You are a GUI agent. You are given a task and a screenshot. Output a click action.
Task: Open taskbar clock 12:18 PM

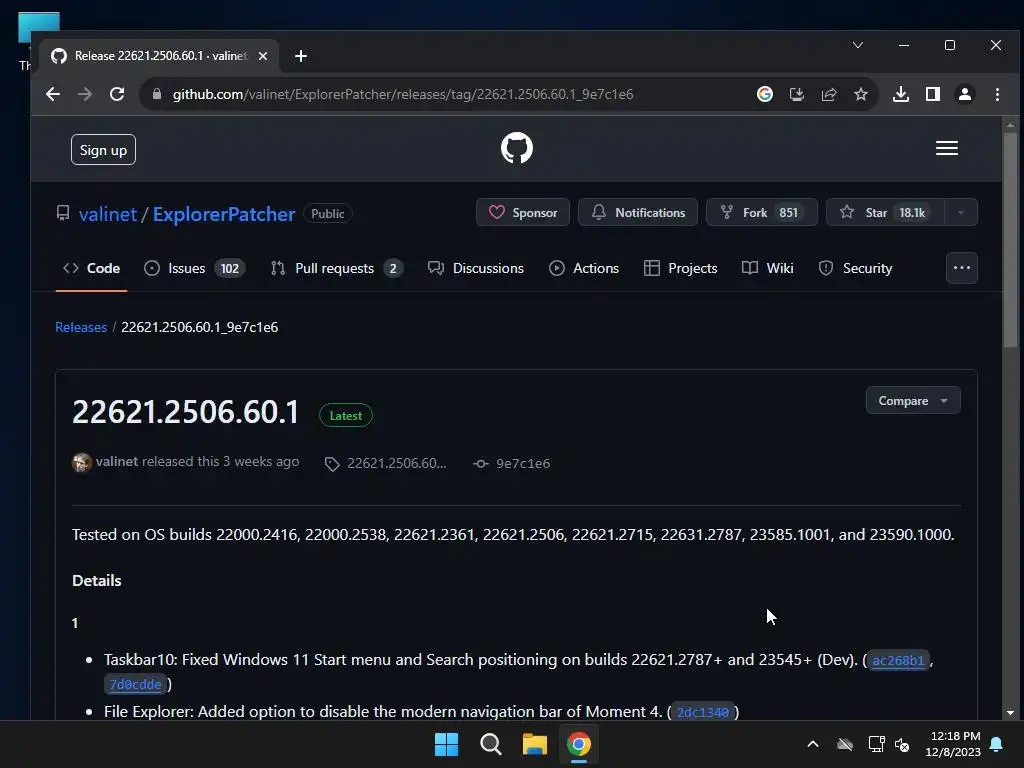953,744
